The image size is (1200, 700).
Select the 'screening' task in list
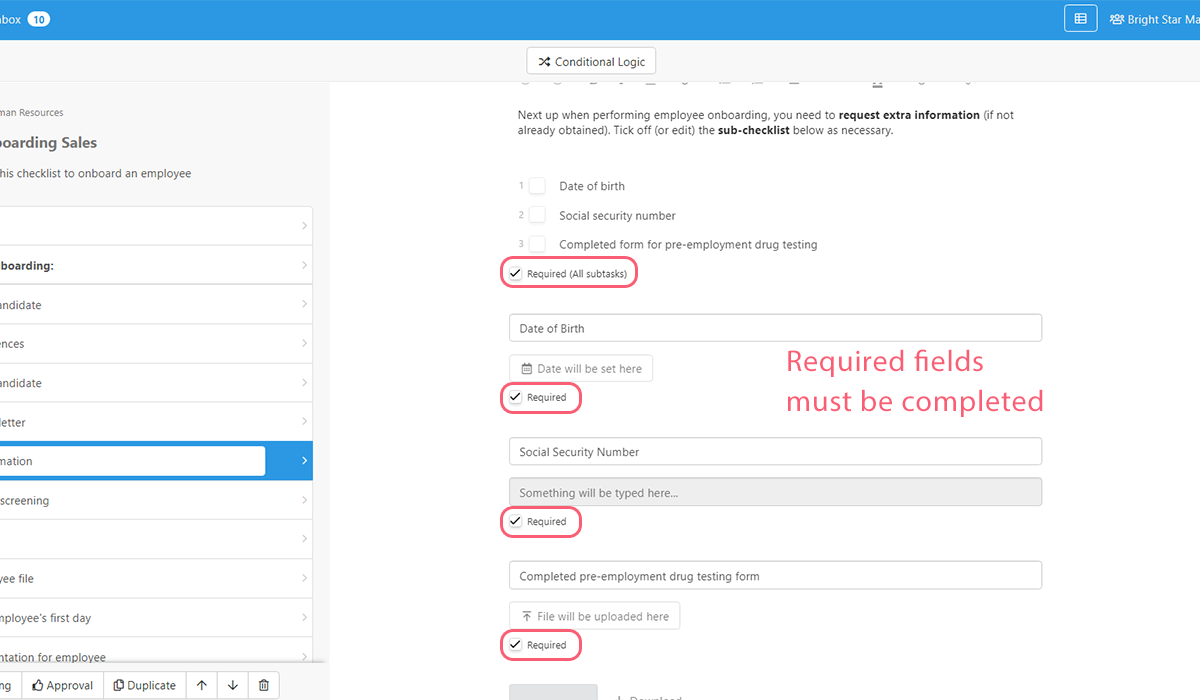[156, 501]
